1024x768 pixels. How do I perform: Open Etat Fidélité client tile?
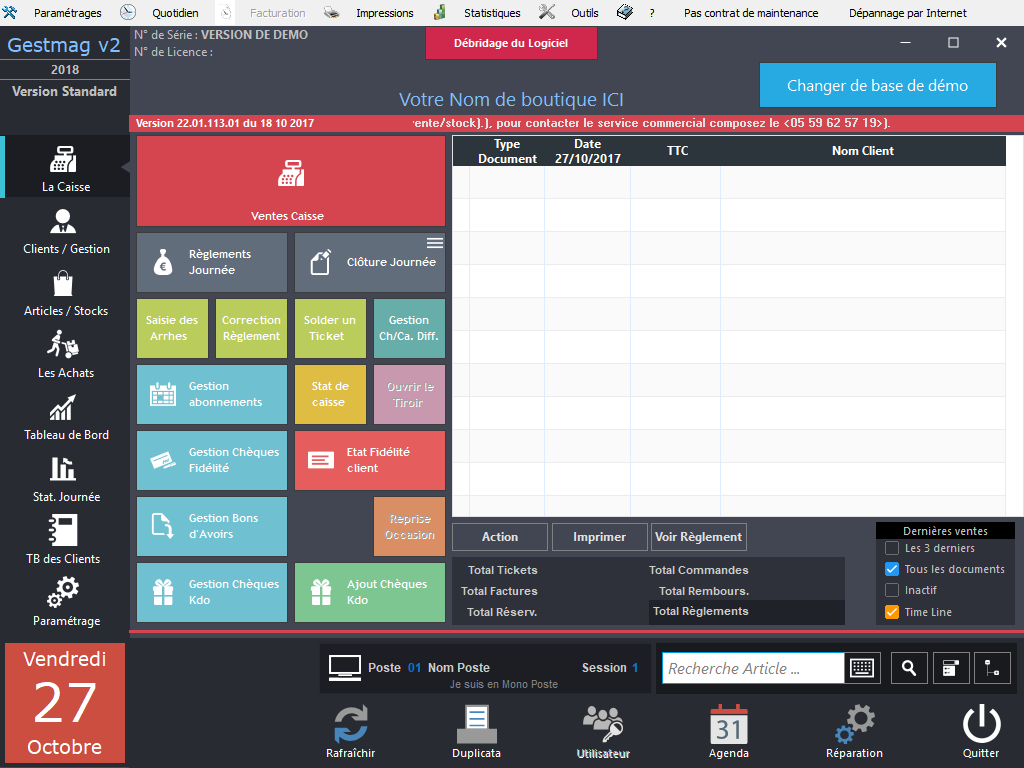pyautogui.click(x=370, y=460)
